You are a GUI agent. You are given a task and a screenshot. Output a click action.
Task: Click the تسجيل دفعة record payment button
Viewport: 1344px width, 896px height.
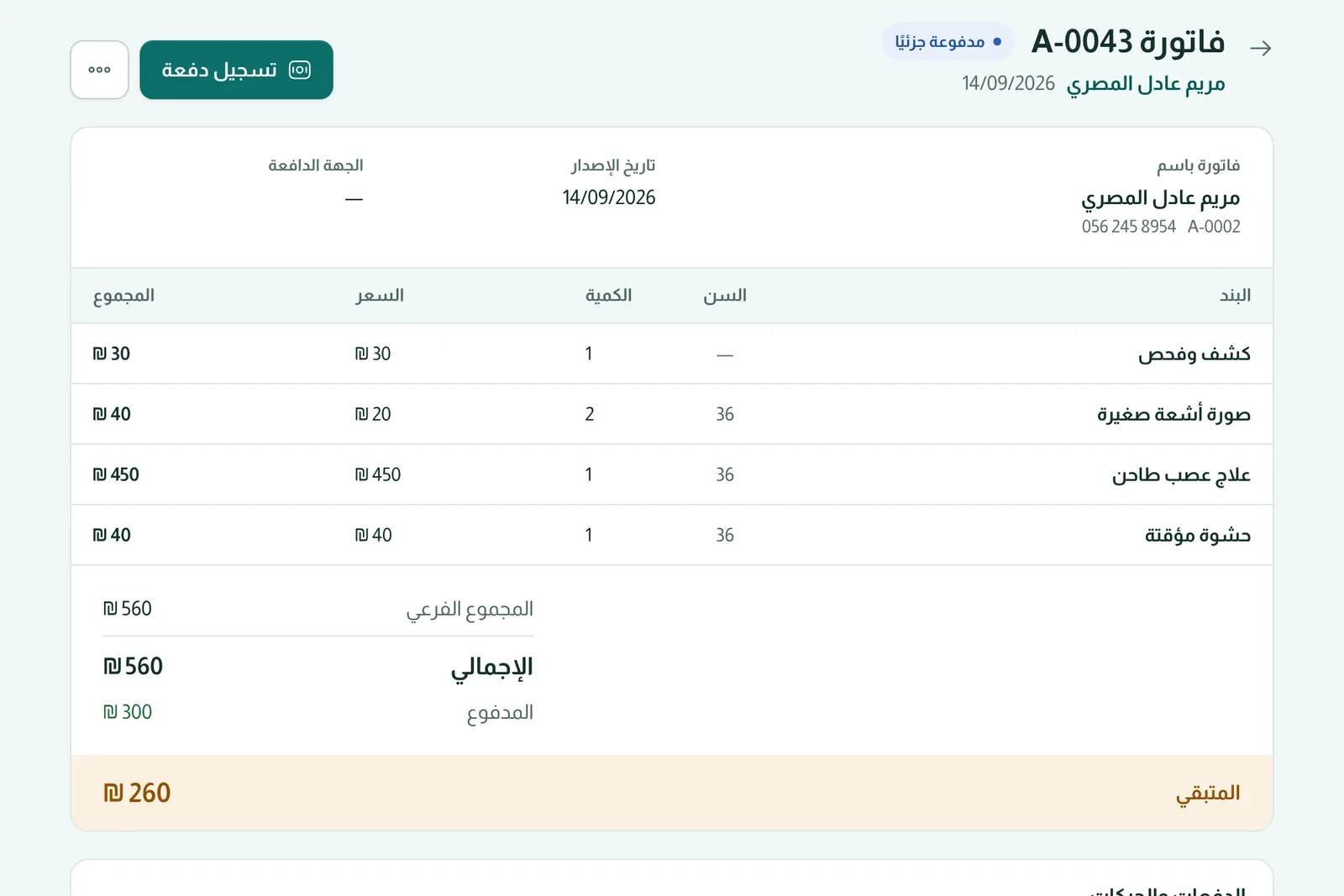(236, 70)
